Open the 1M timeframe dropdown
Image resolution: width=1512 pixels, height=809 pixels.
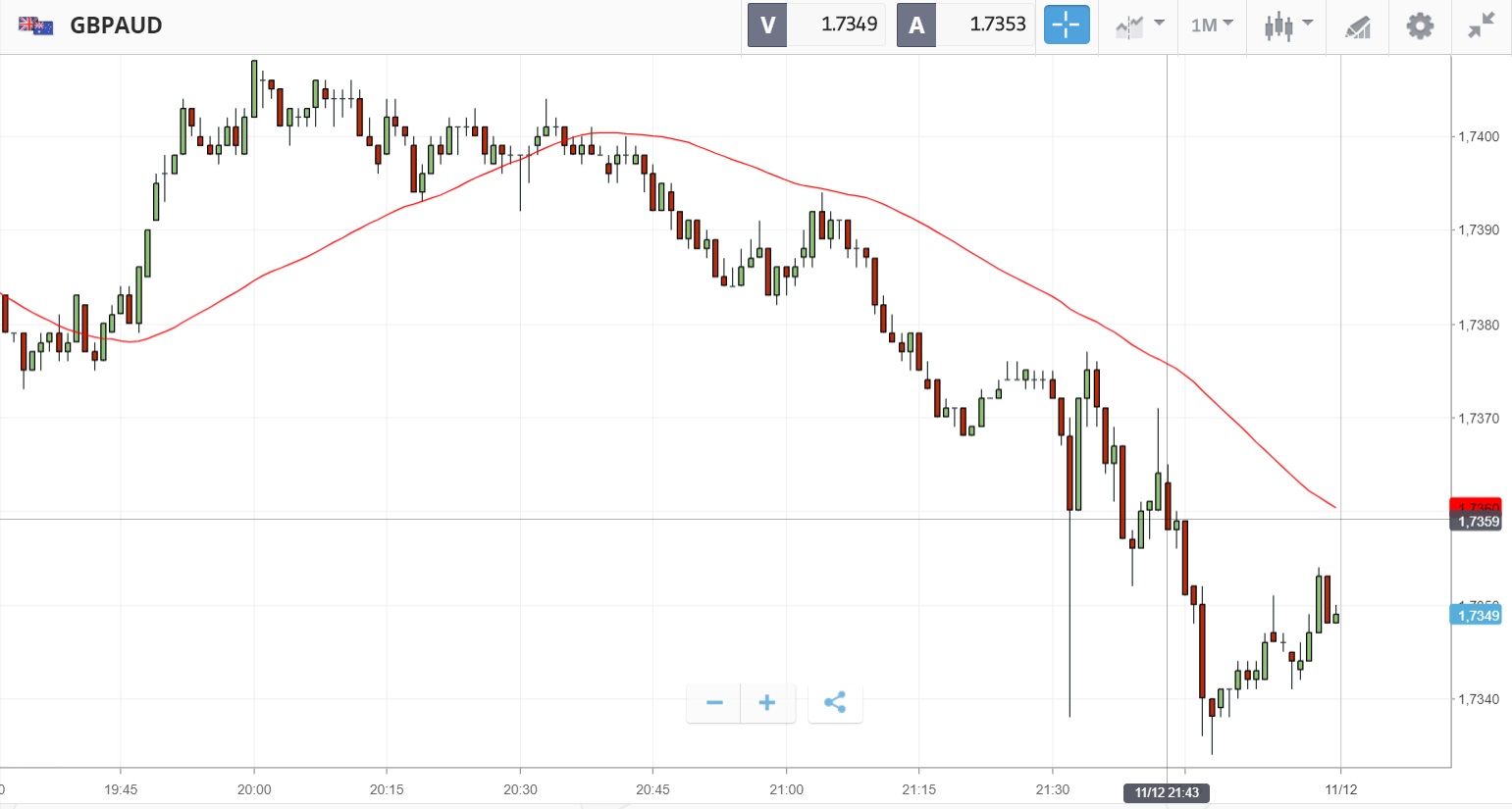(x=1212, y=25)
